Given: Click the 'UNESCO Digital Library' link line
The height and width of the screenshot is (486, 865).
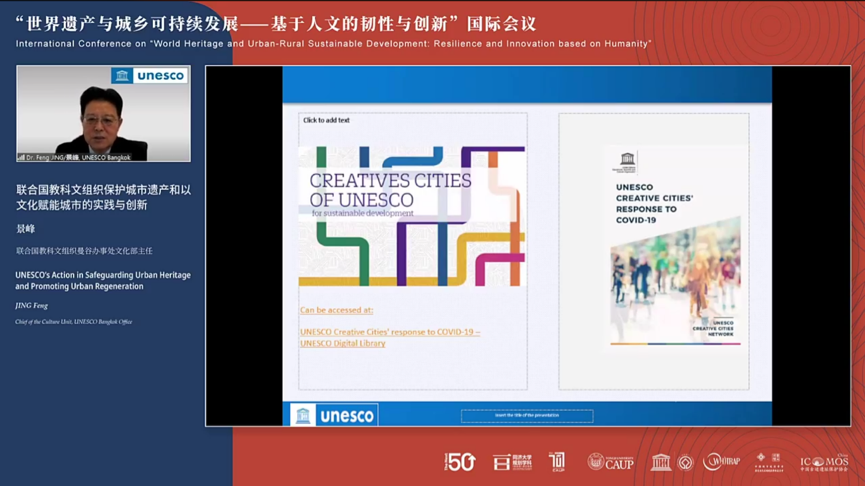Looking at the screenshot, I should coord(343,343).
